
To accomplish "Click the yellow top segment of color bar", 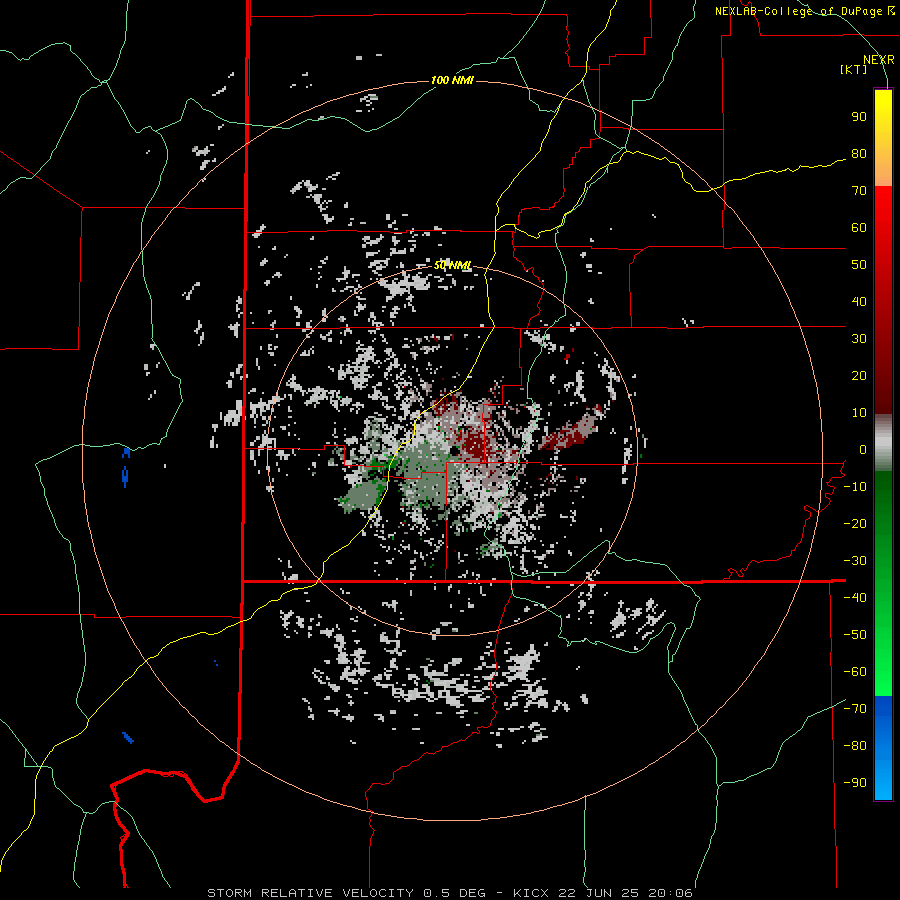I will tap(883, 138).
